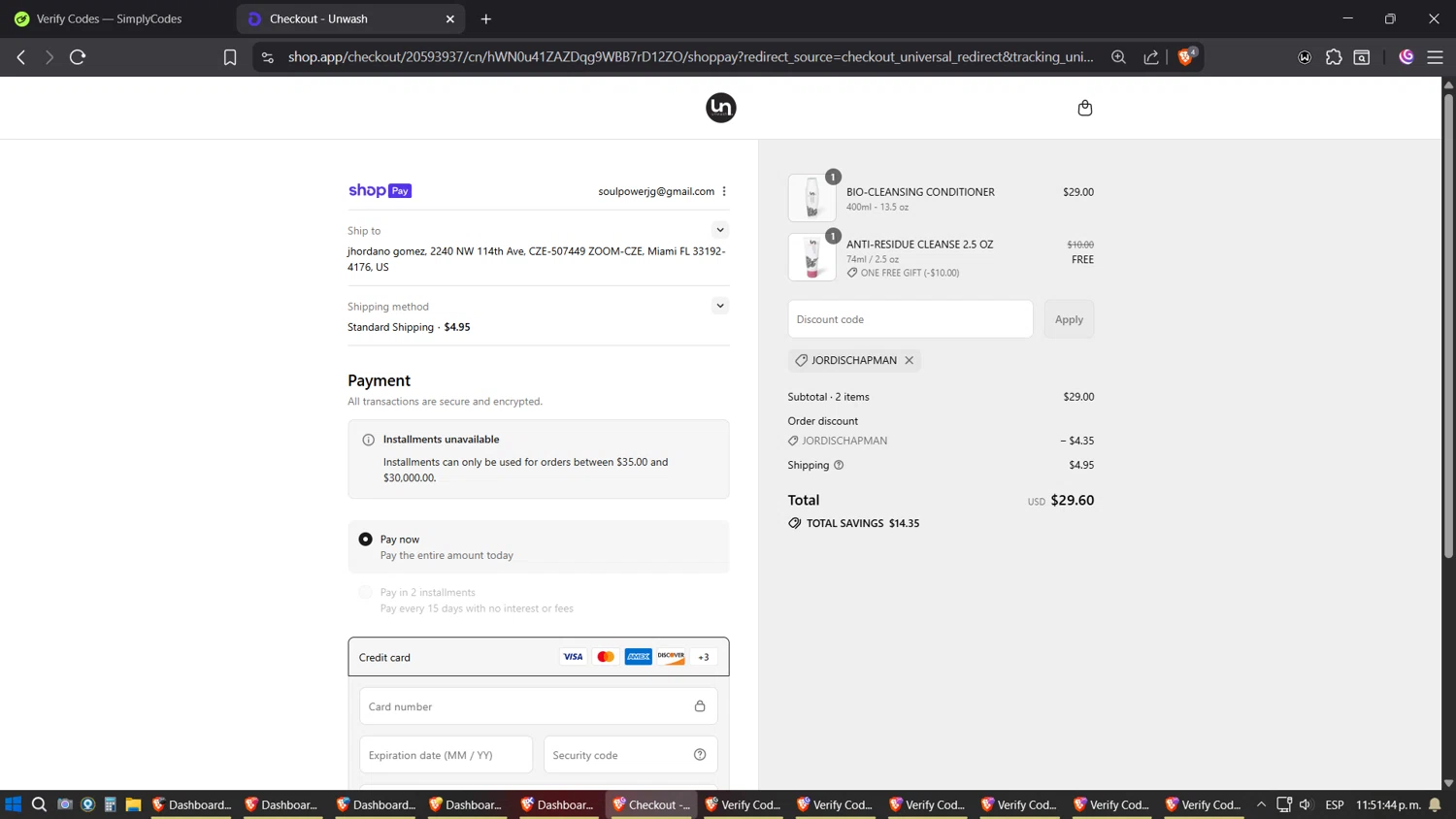The height and width of the screenshot is (819, 1456).
Task: Click the Mastercard logo
Action: 606,657
